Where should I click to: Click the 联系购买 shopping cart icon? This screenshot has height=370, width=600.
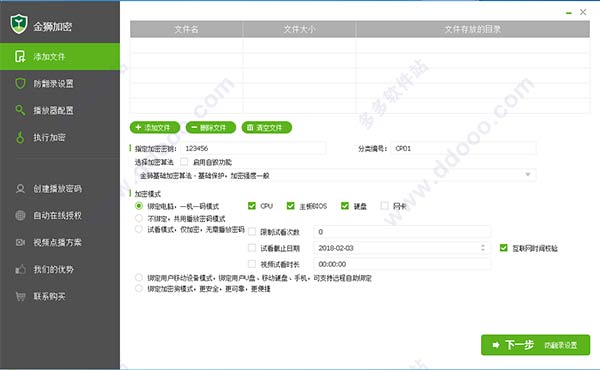coord(20,296)
